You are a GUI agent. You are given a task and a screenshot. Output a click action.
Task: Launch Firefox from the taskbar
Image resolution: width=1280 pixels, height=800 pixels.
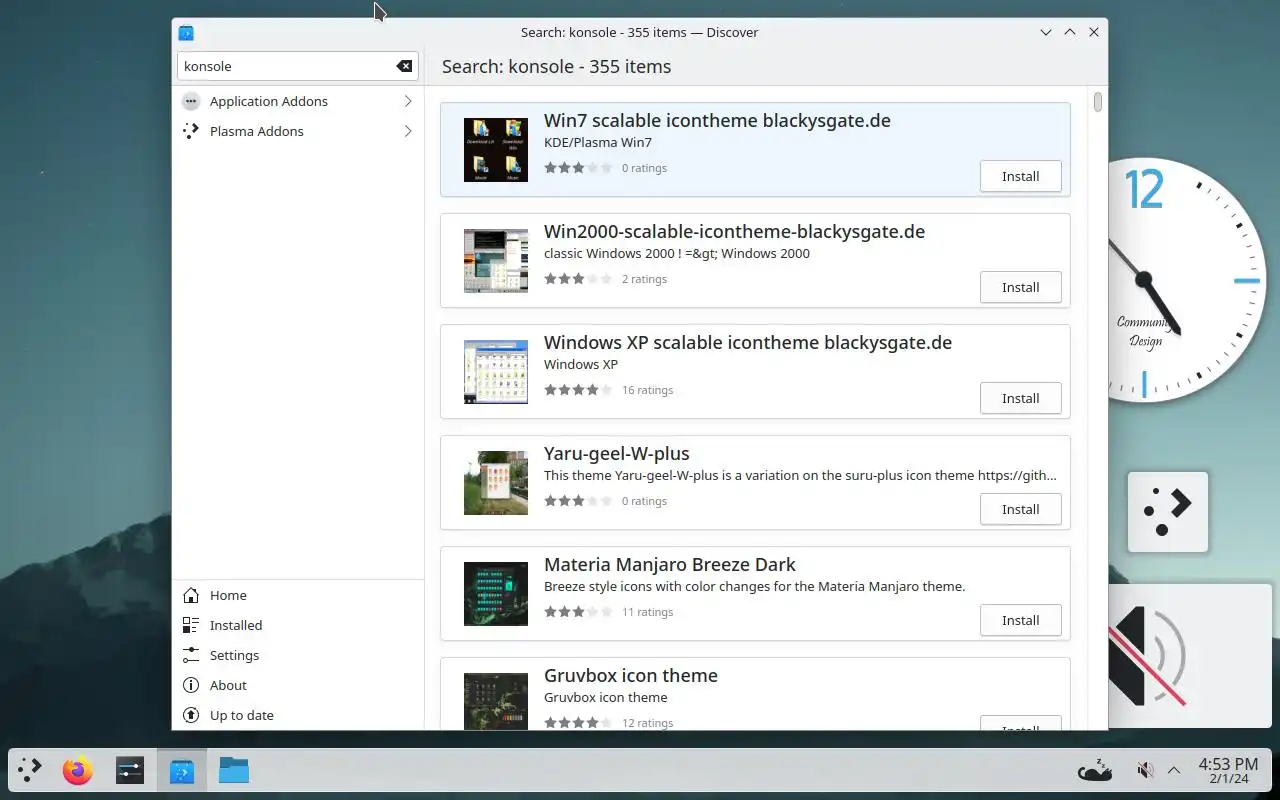click(77, 770)
